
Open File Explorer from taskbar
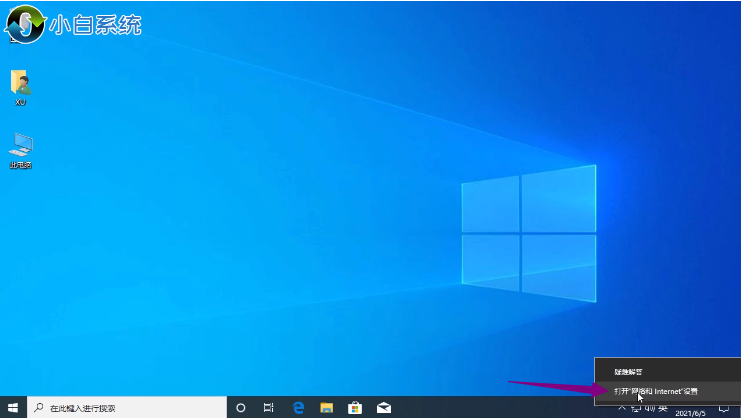click(x=327, y=408)
